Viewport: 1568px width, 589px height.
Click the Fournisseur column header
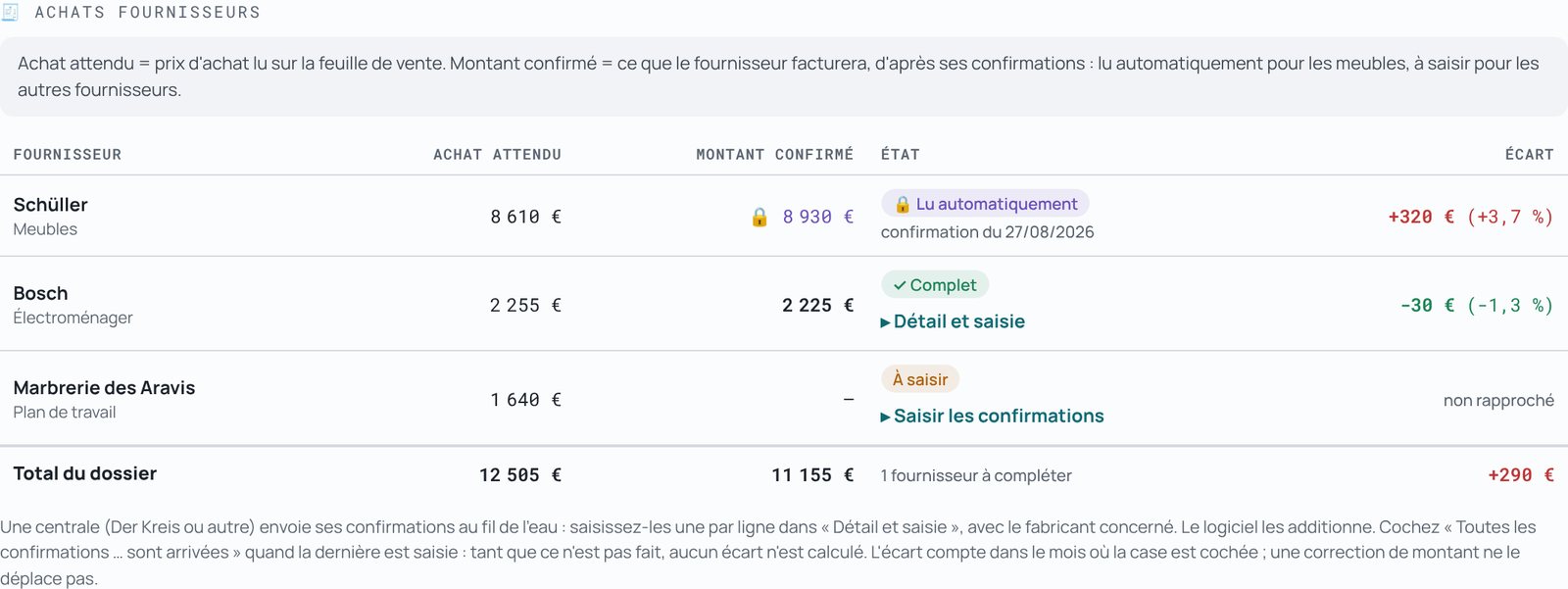click(68, 155)
